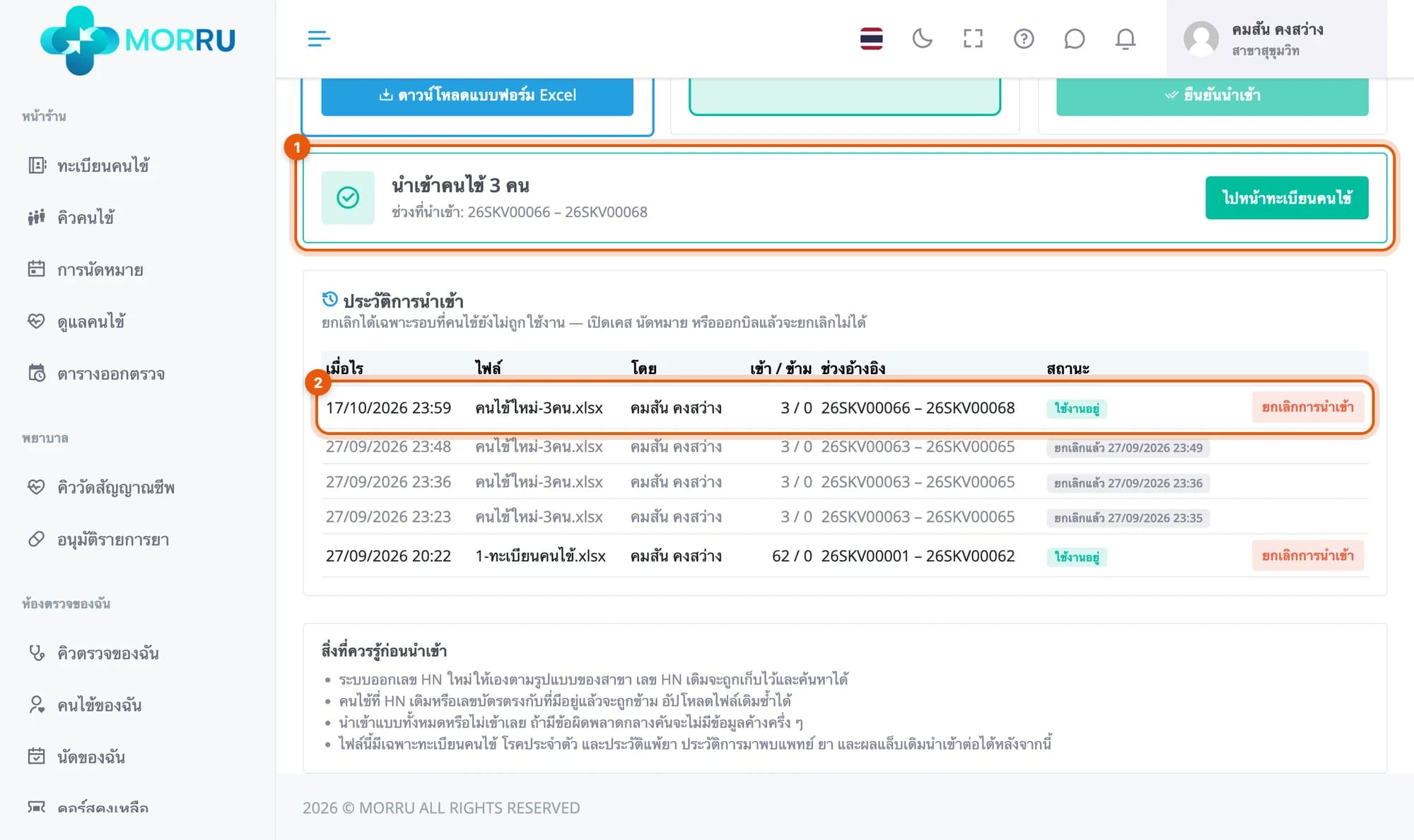Viewport: 1414px width, 840px height.
Task: Open the notifications bell
Action: [1125, 38]
